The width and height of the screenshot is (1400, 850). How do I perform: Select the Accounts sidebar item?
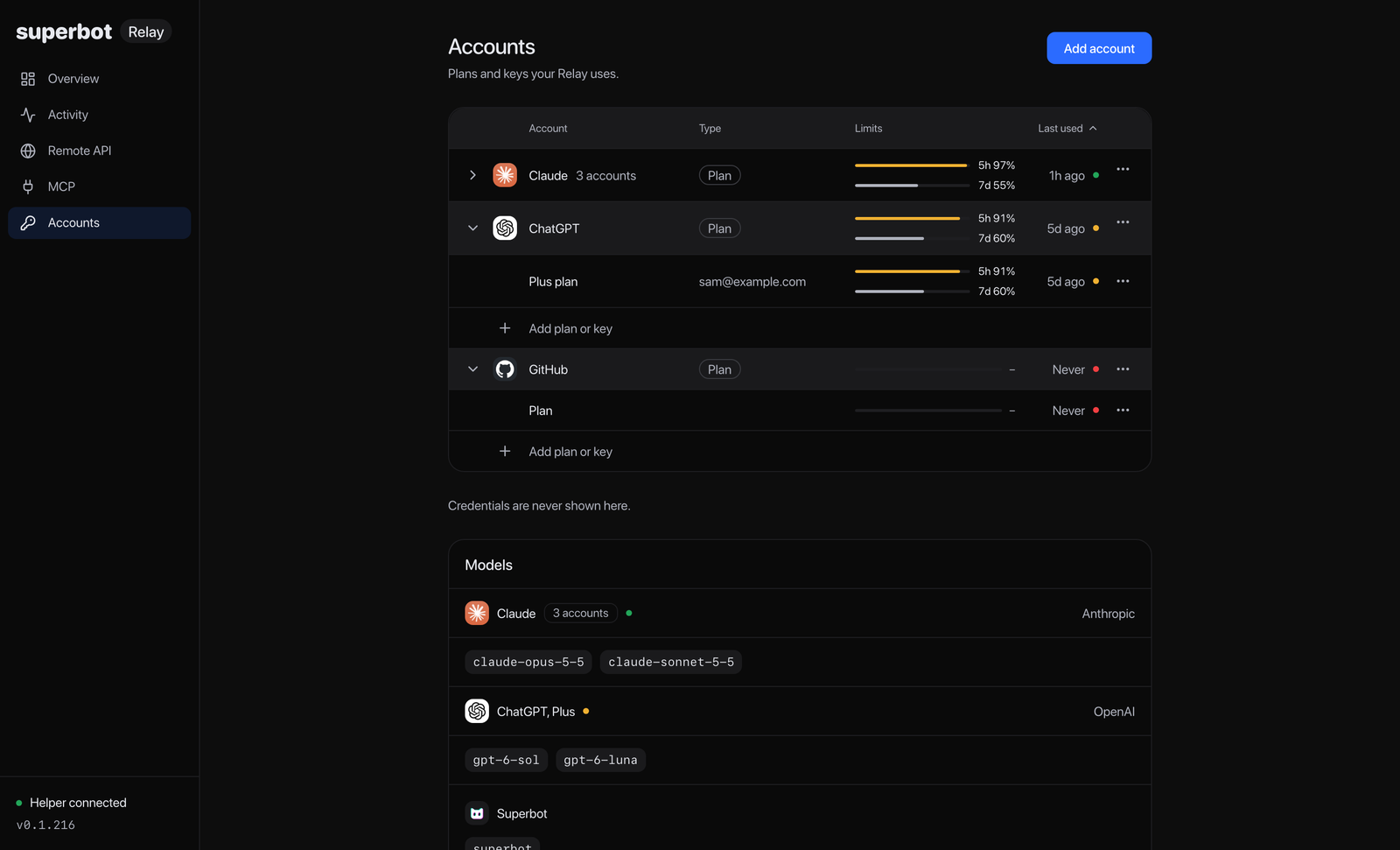point(100,222)
